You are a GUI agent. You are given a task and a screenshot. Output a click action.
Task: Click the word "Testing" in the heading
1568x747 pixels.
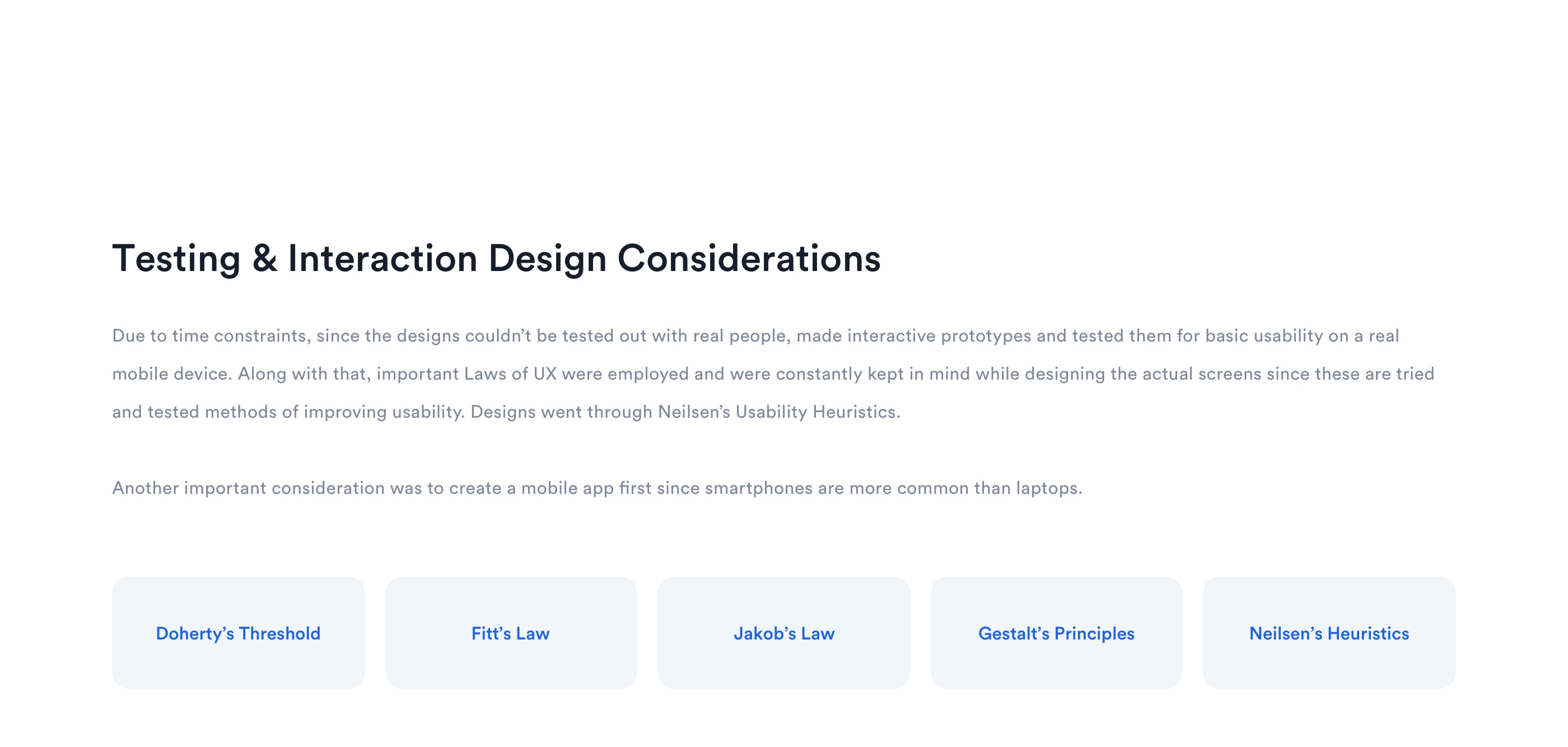point(176,259)
